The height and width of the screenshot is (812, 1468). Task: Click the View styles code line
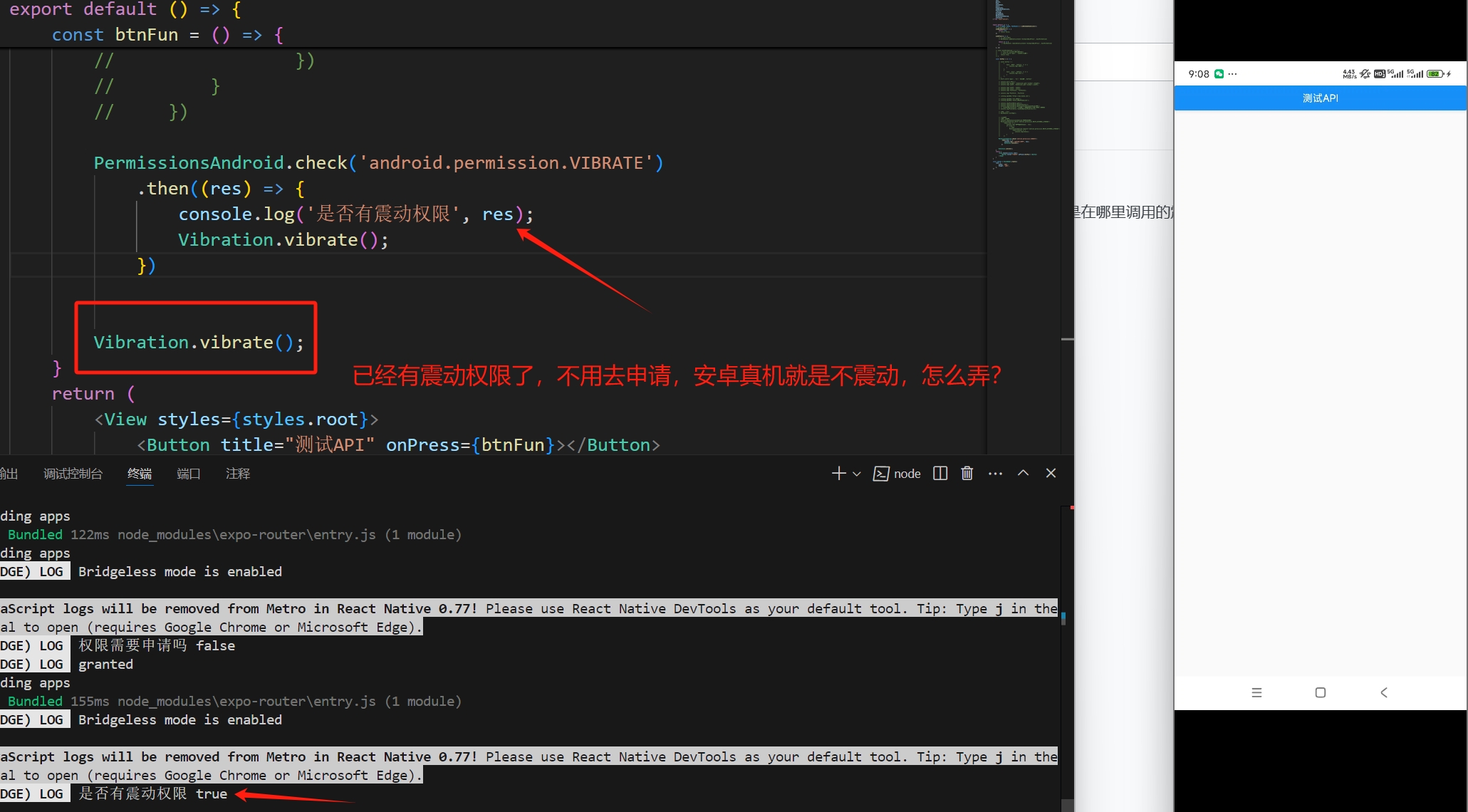pyautogui.click(x=236, y=420)
